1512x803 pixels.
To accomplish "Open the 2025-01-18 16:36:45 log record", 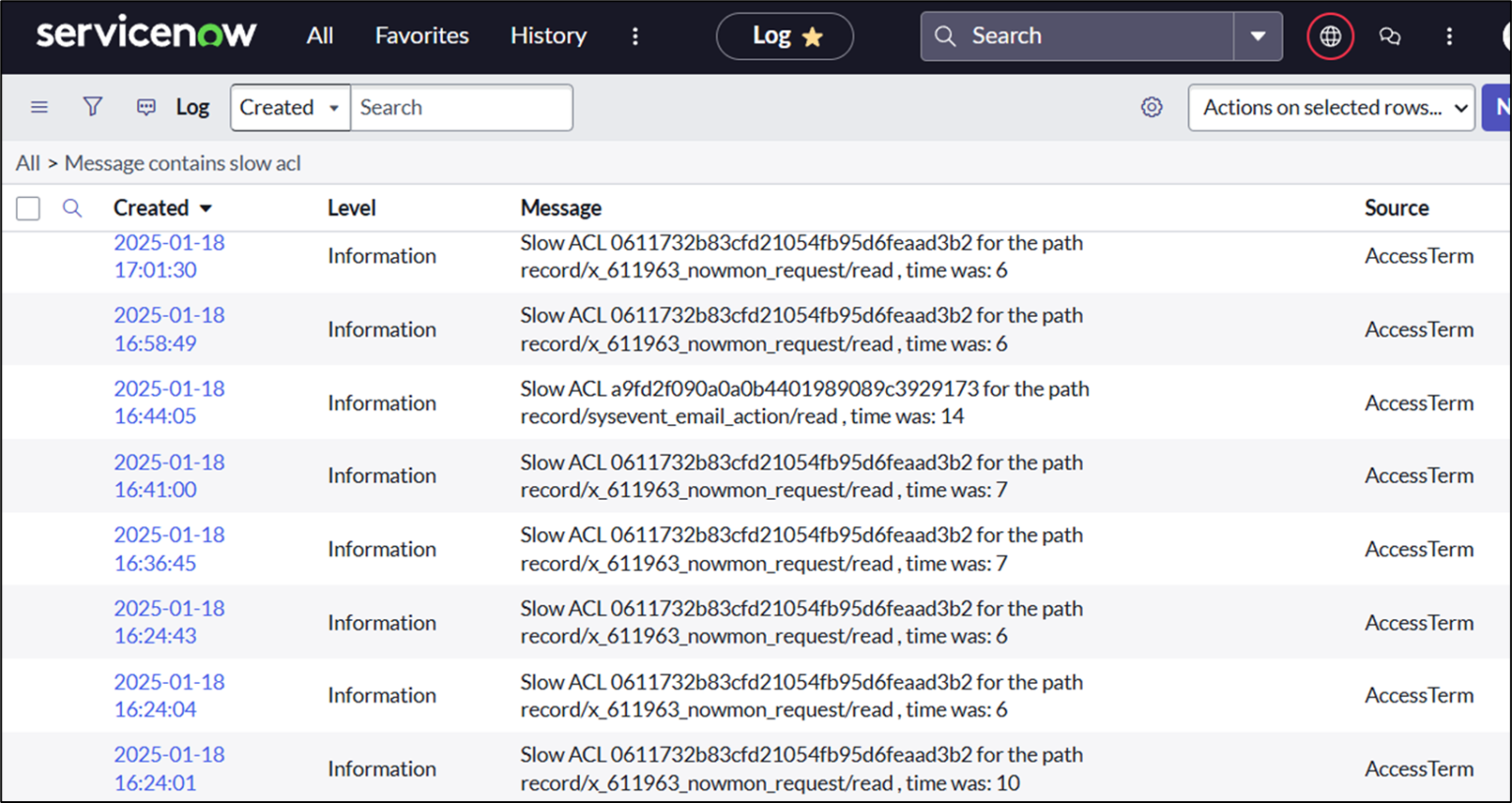I will coord(169,549).
